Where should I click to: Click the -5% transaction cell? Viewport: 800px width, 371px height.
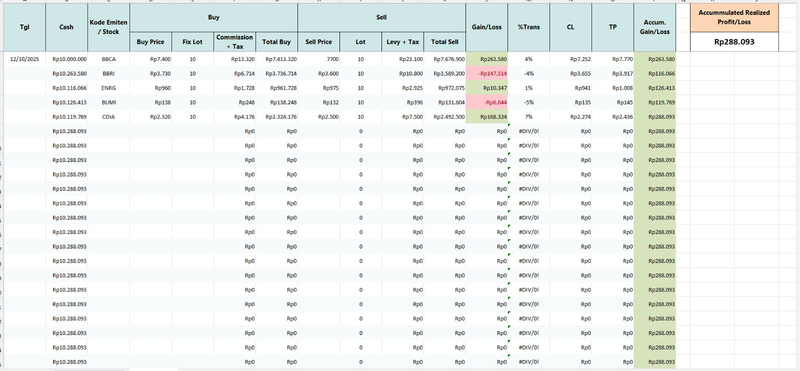coord(529,102)
